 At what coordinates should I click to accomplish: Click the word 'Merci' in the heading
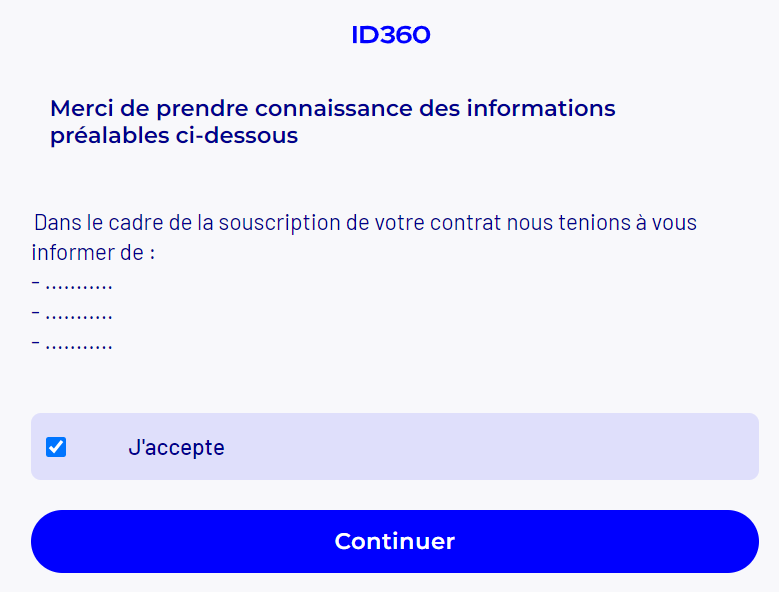81,108
